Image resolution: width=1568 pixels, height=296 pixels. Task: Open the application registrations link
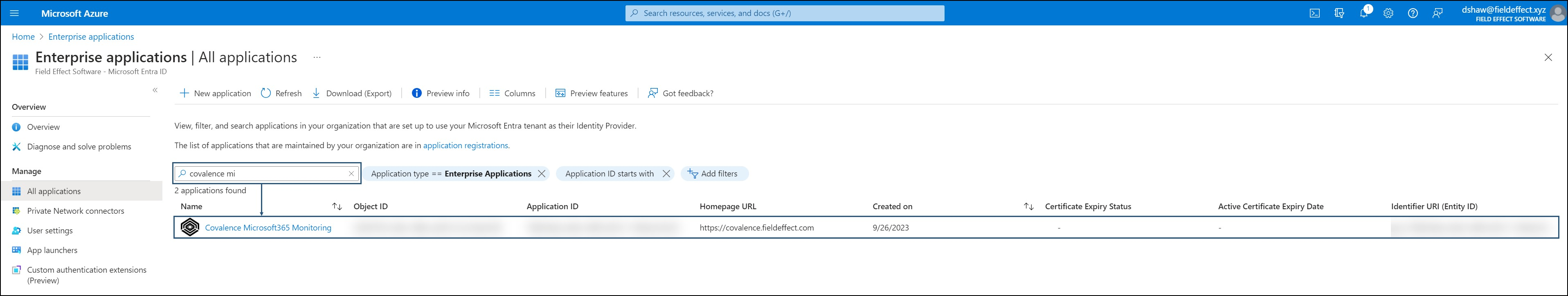pos(466,146)
